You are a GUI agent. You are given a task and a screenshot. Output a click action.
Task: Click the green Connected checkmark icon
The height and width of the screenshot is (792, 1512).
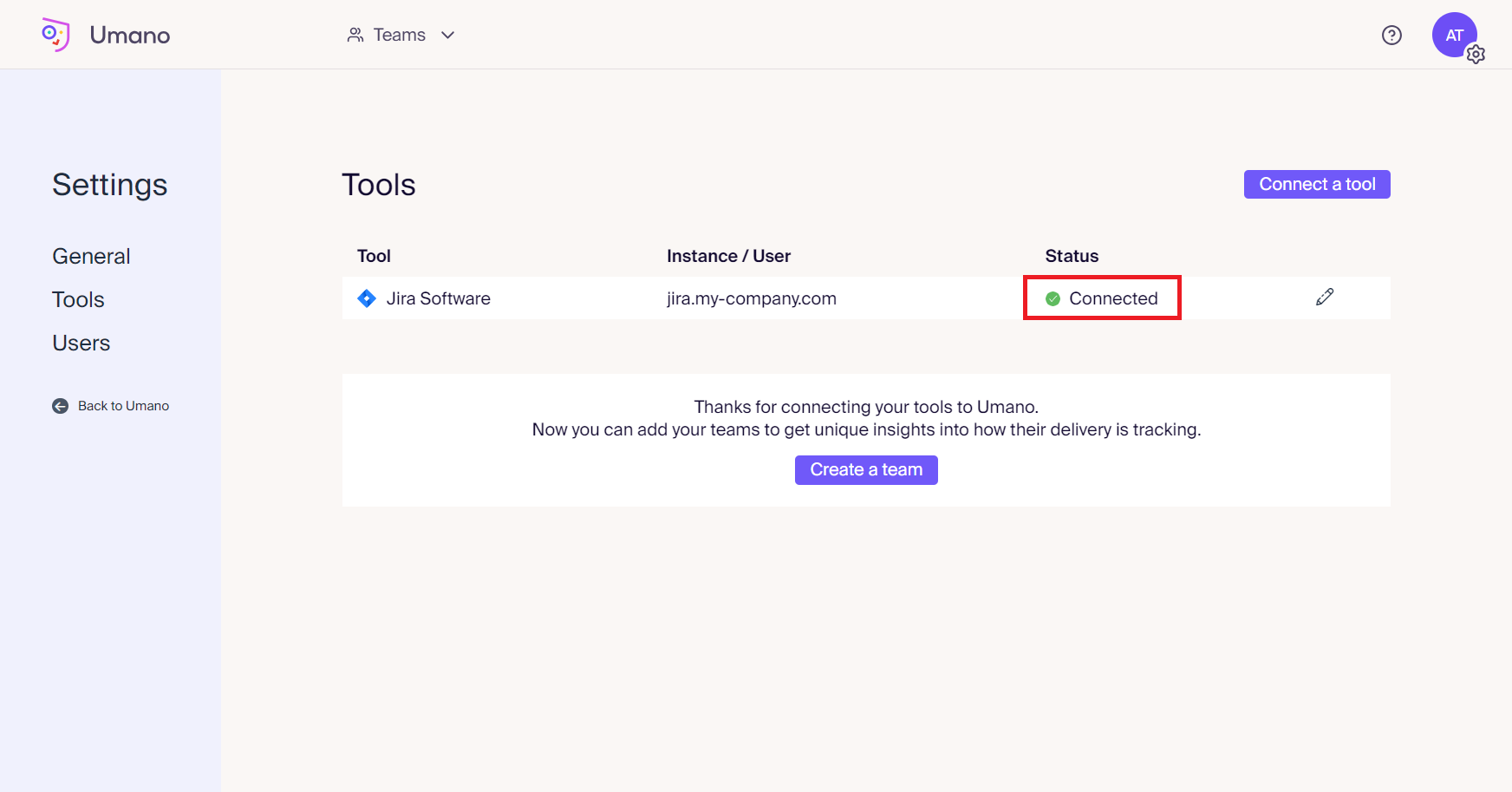pos(1053,298)
